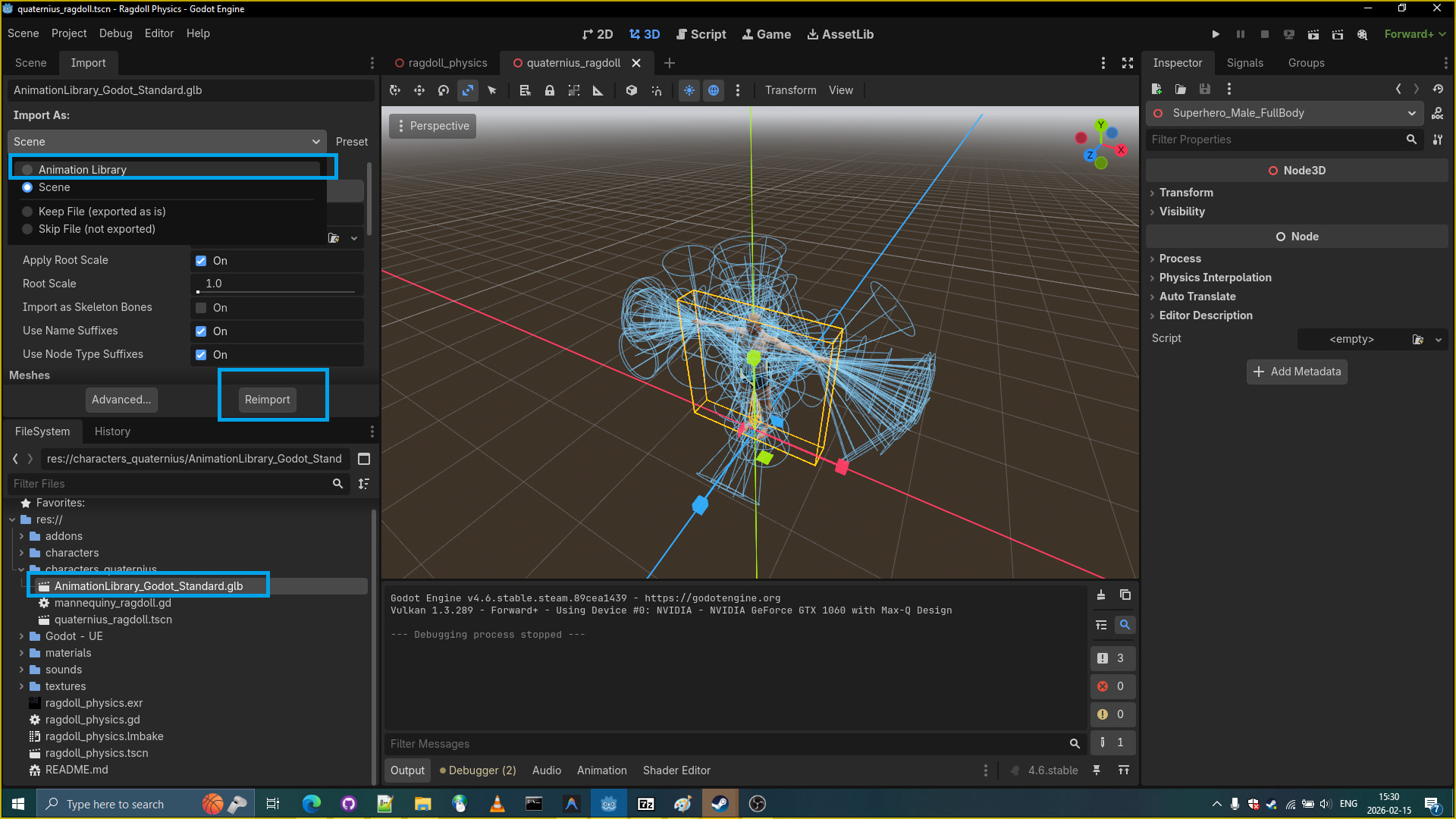Click the Reimport button
This screenshot has width=1456, height=819.
267,400
